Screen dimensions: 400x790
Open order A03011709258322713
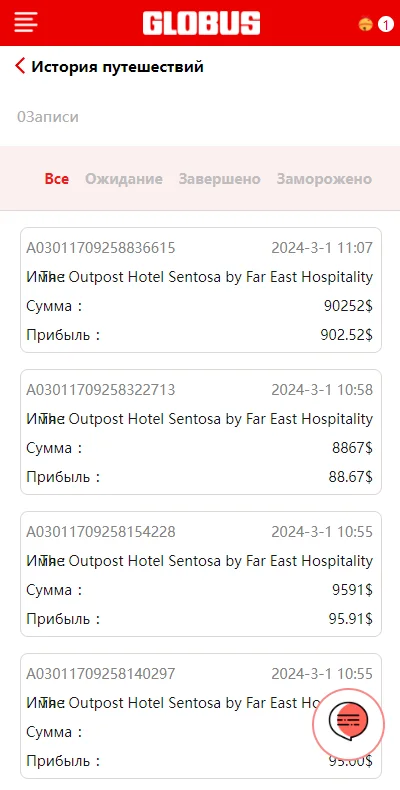pos(201,432)
